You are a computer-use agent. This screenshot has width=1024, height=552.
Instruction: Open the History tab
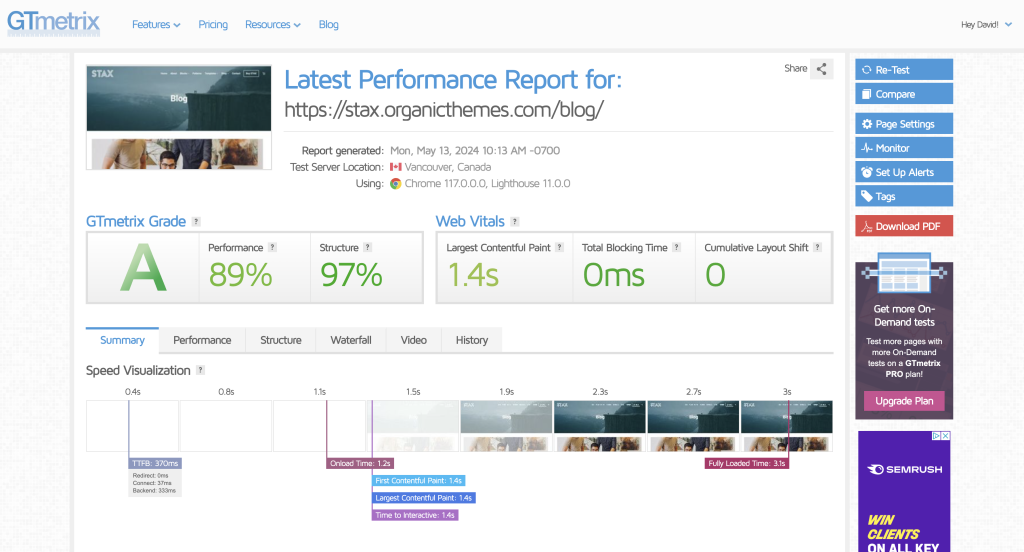(472, 340)
